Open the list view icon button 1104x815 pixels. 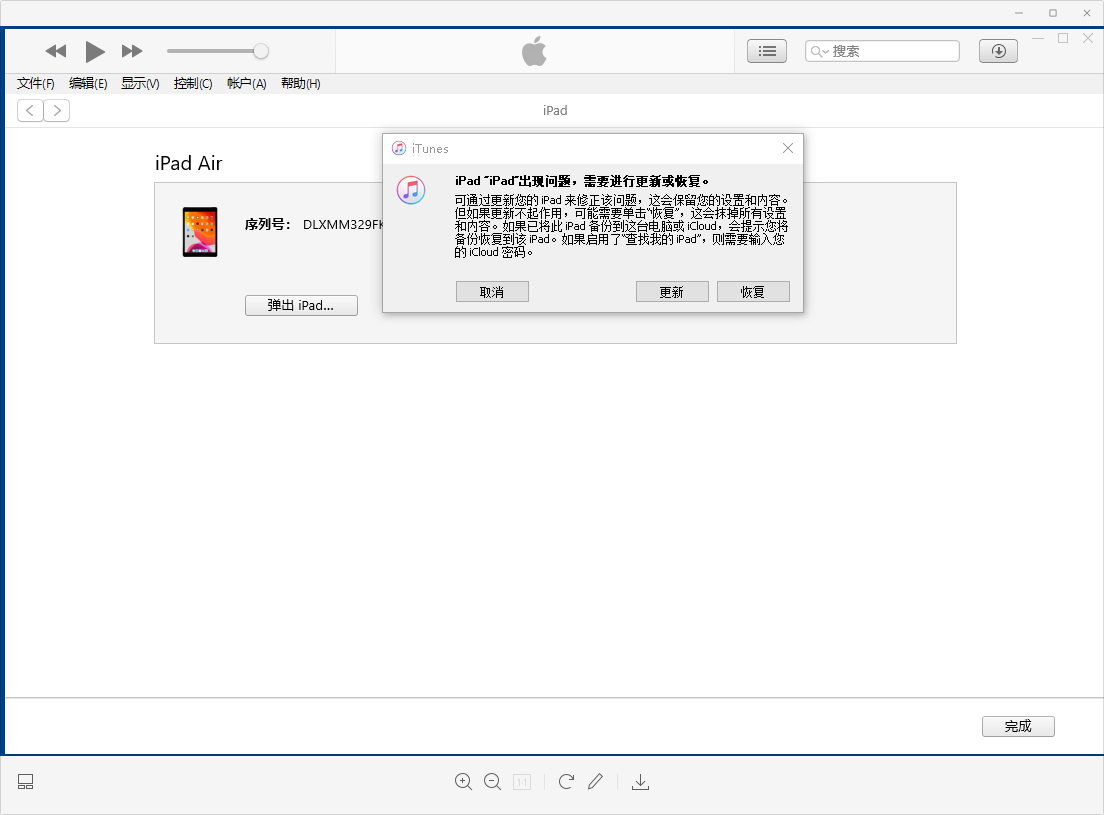pyautogui.click(x=767, y=51)
